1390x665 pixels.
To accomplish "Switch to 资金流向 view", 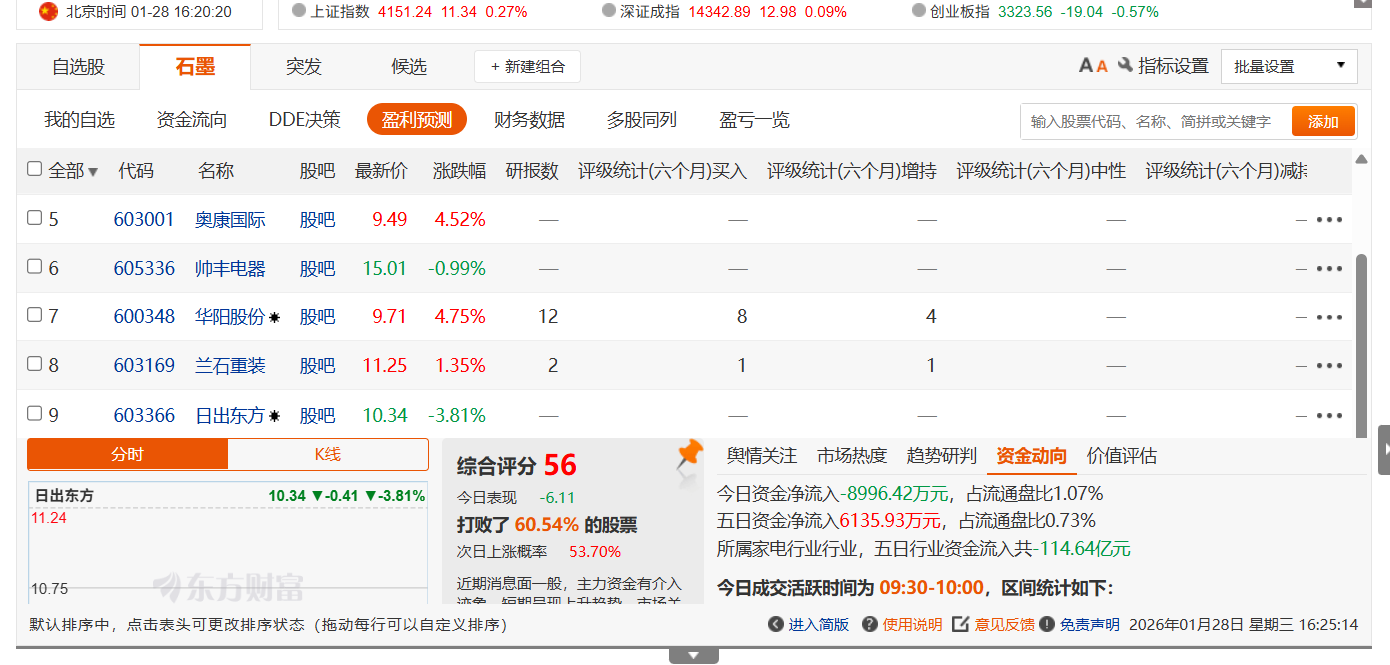I will (192, 120).
